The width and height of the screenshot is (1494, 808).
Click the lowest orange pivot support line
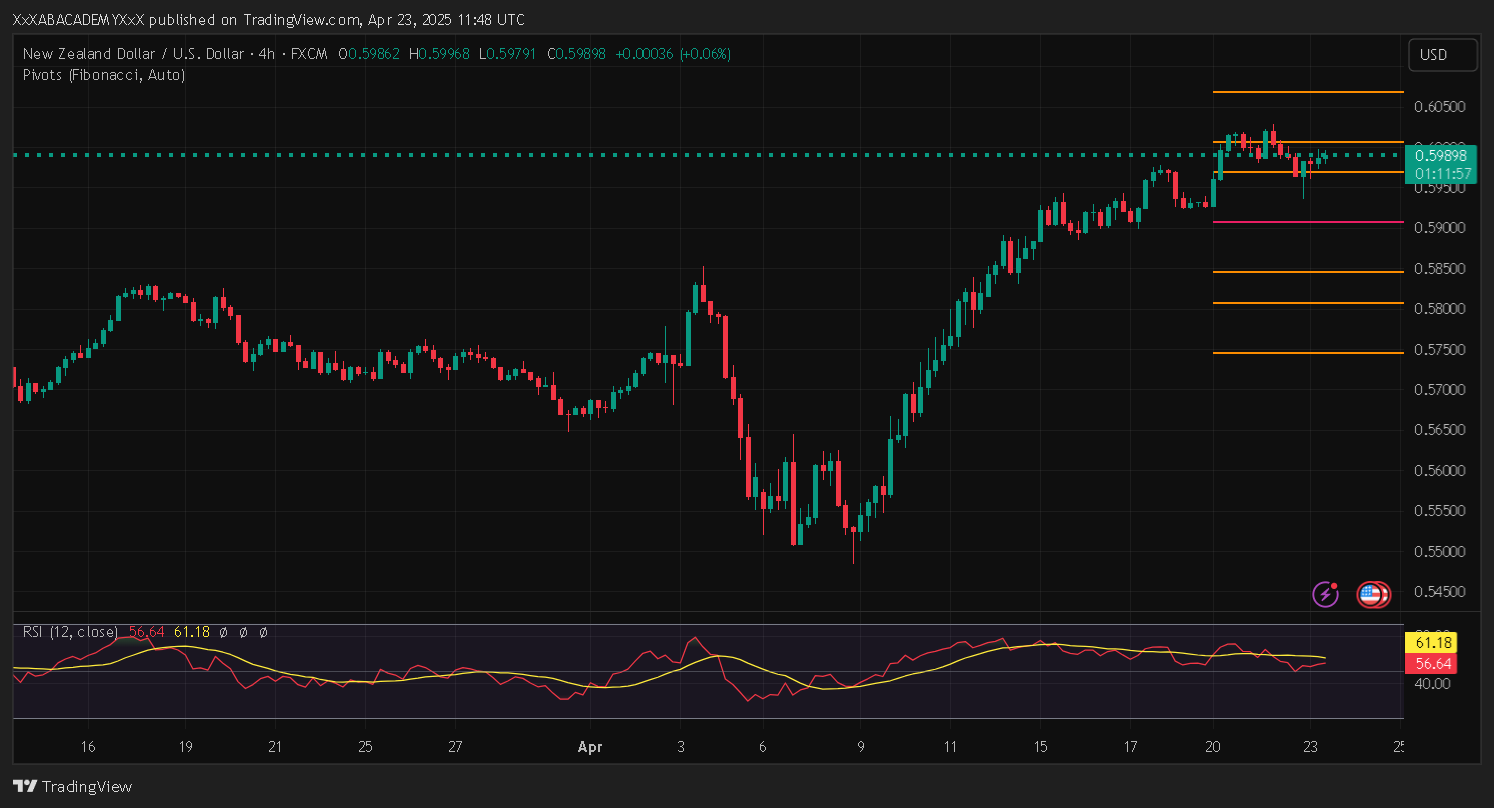pos(1306,353)
